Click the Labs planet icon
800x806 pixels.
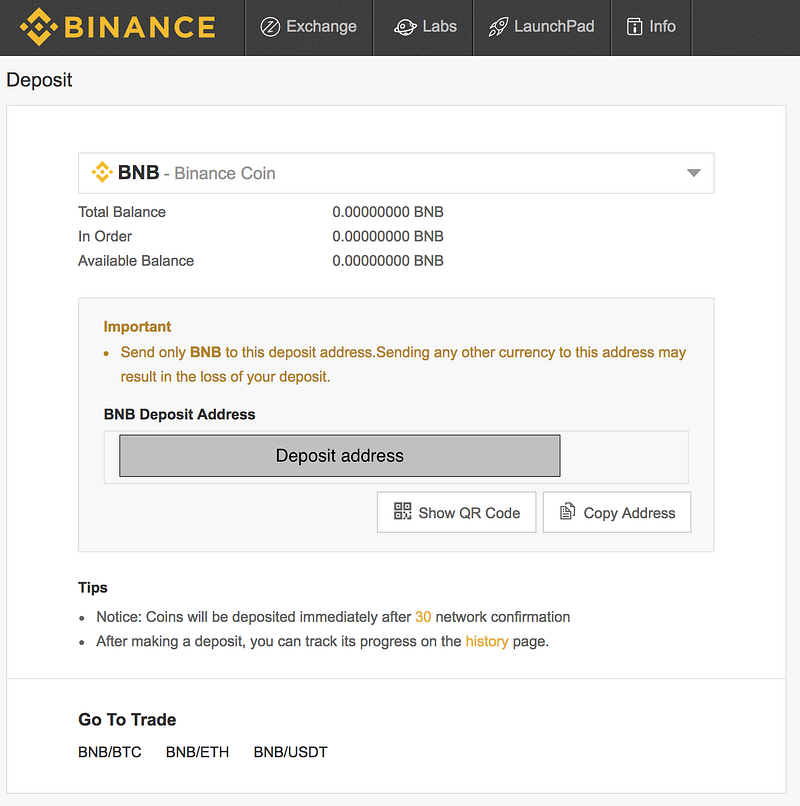[405, 27]
